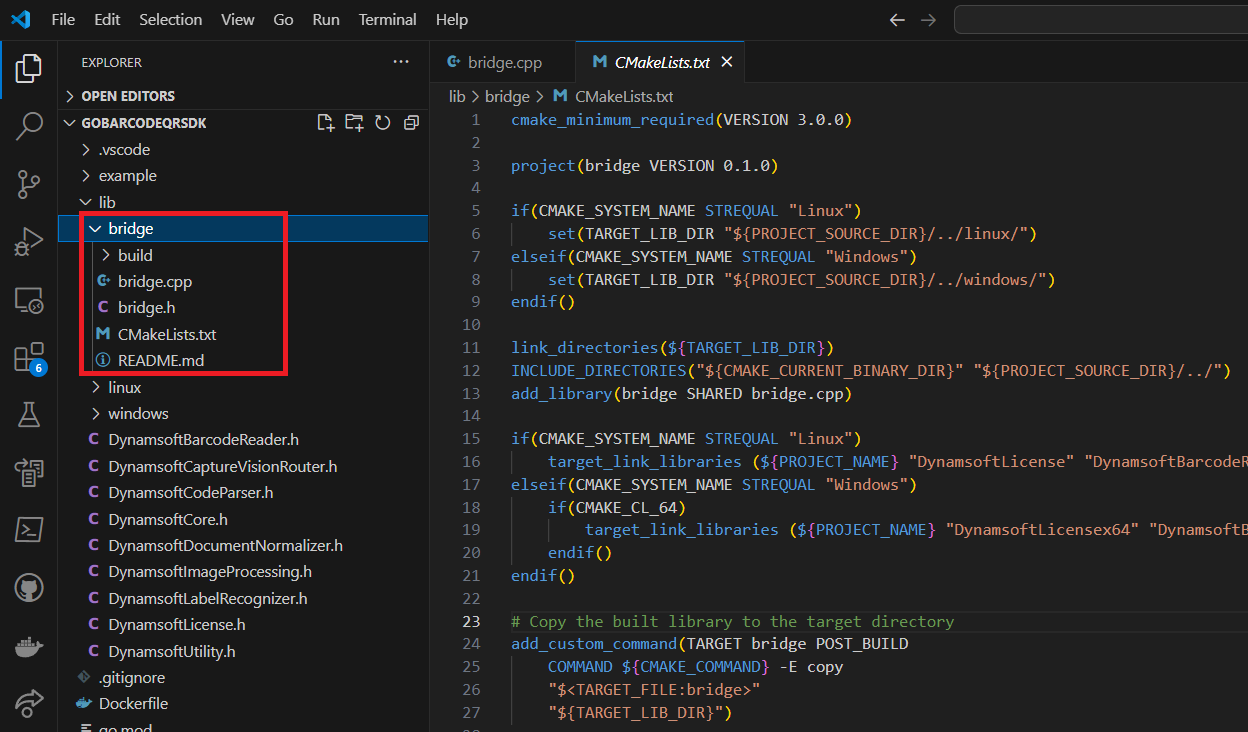The width and height of the screenshot is (1248, 732).
Task: Click the lib breadcrumb segment
Action: click(x=457, y=97)
